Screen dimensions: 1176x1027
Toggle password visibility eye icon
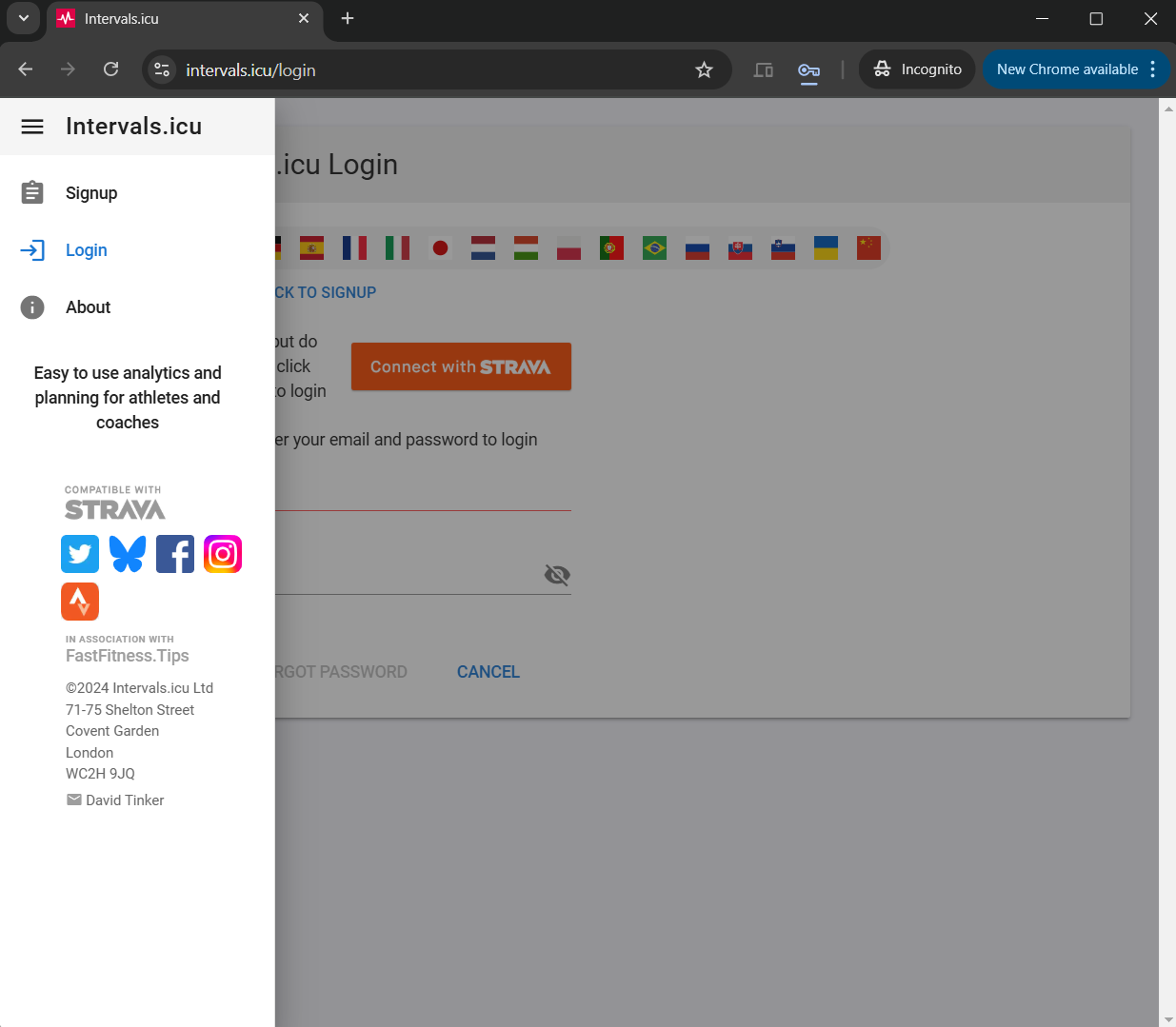pos(557,575)
